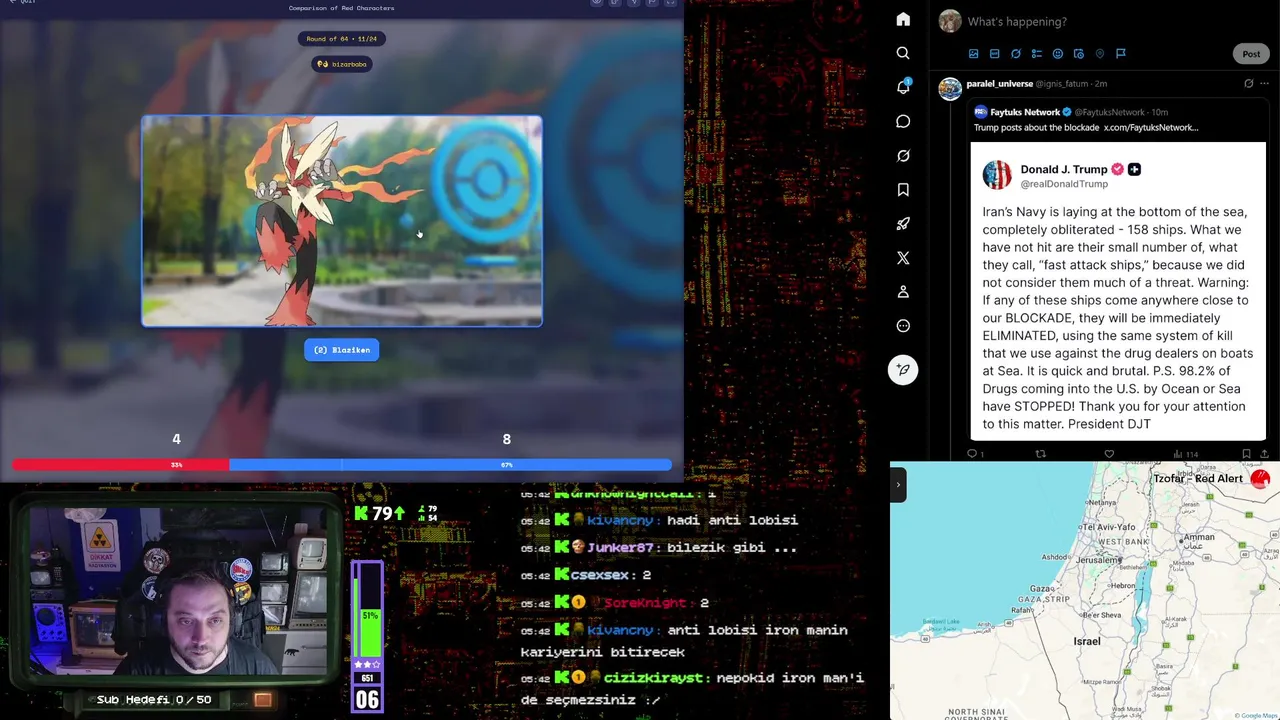Open paralel_universe's avatar
Viewport: 1280px width, 720px height.
pyautogui.click(x=950, y=89)
